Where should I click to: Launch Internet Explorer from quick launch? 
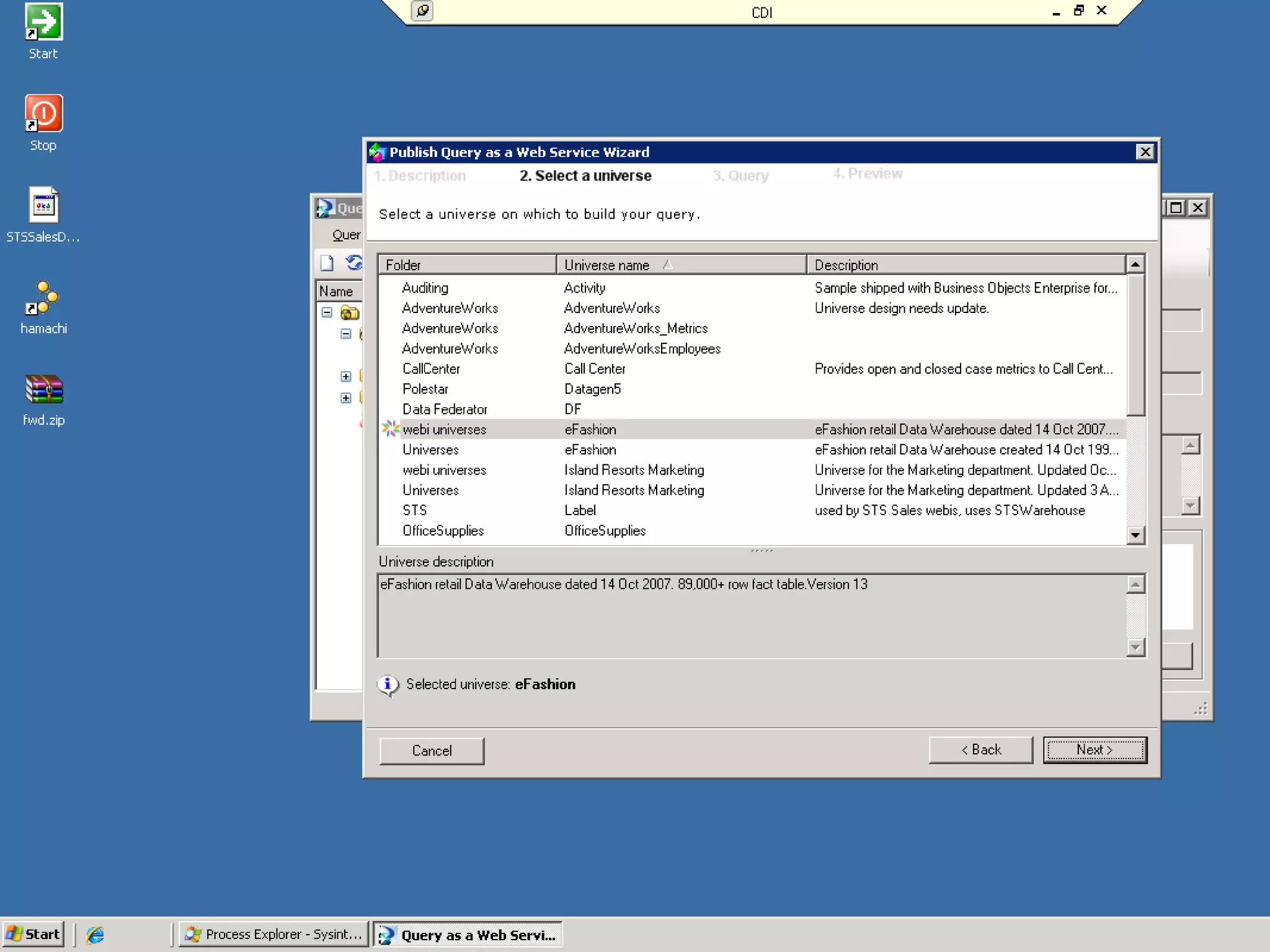coord(95,935)
